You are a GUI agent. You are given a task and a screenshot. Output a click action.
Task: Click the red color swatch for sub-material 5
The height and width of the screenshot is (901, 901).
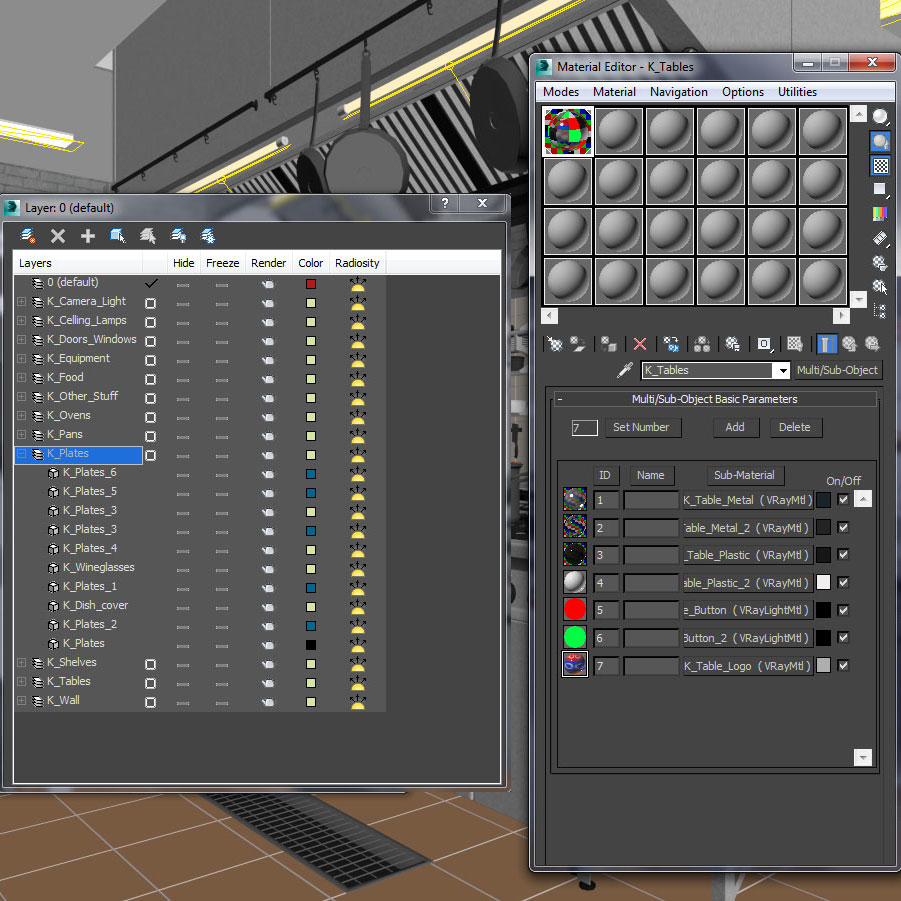coord(574,609)
